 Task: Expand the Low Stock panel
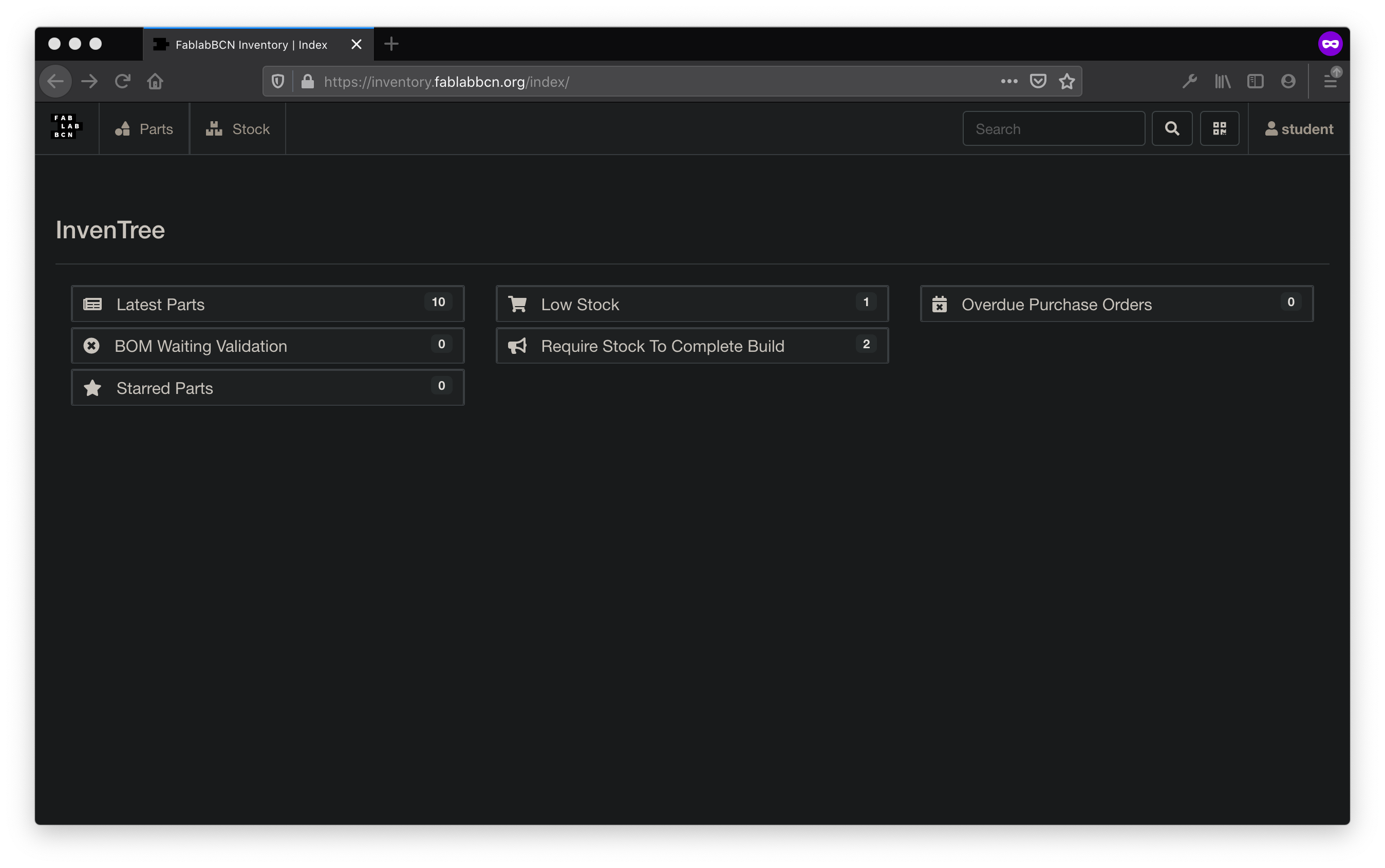click(x=692, y=304)
